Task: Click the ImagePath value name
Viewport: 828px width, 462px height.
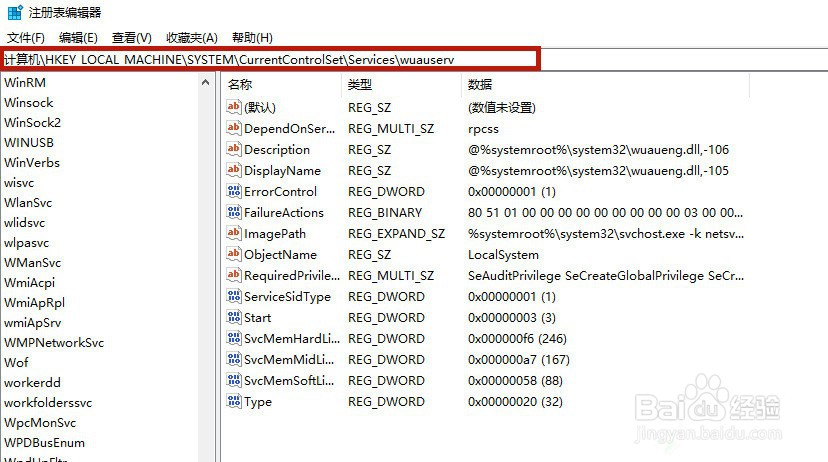Action: pos(275,234)
